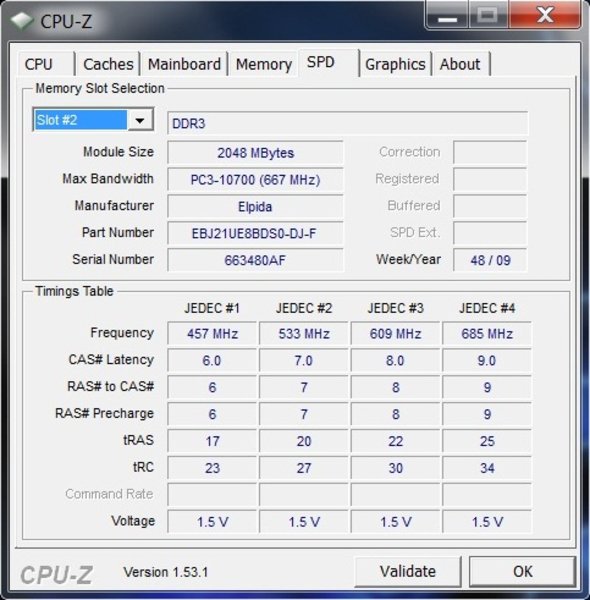This screenshot has height=600, width=590.
Task: Click part number EBJ21UE8BDS0-DJ-F
Action: click(x=255, y=233)
